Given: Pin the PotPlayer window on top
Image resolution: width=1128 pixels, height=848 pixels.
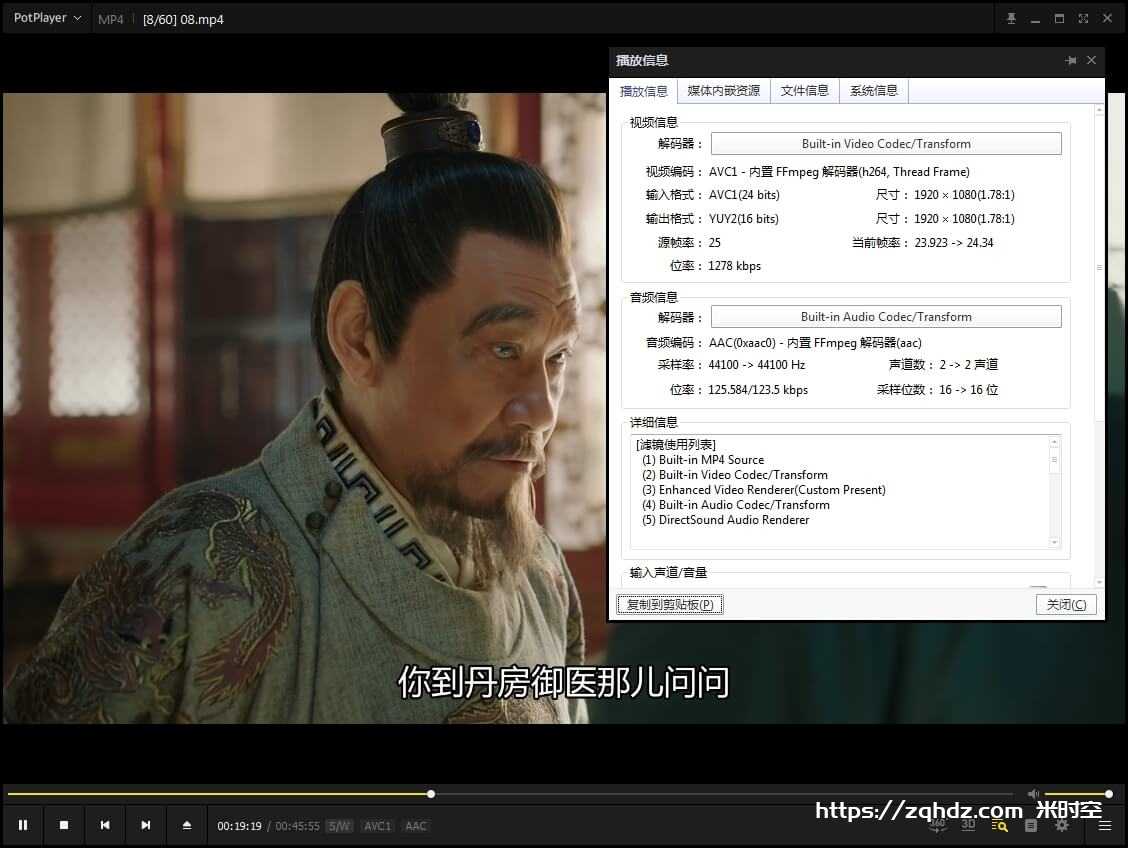Looking at the screenshot, I should tap(1011, 19).
